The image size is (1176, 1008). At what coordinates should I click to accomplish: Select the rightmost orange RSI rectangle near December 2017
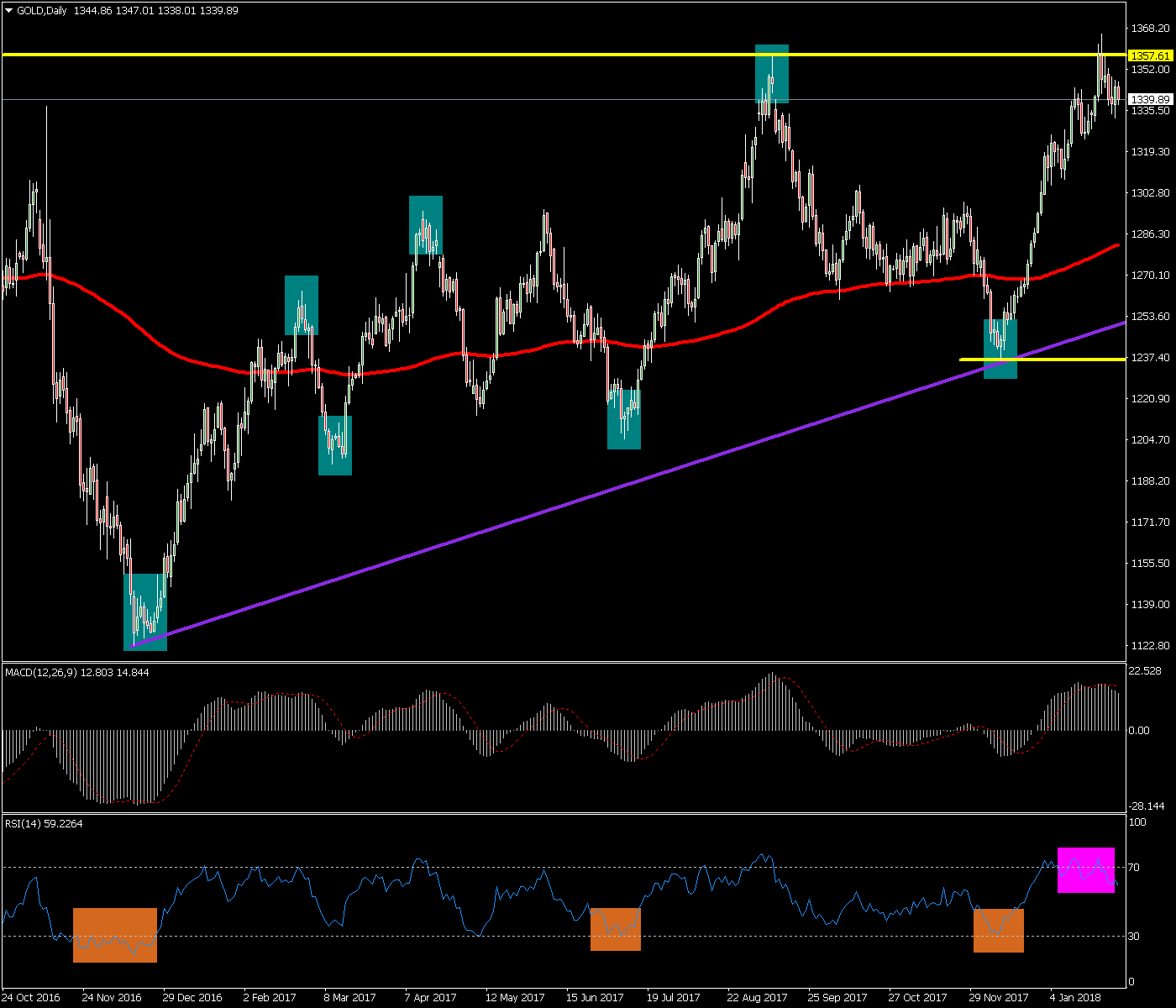998,930
